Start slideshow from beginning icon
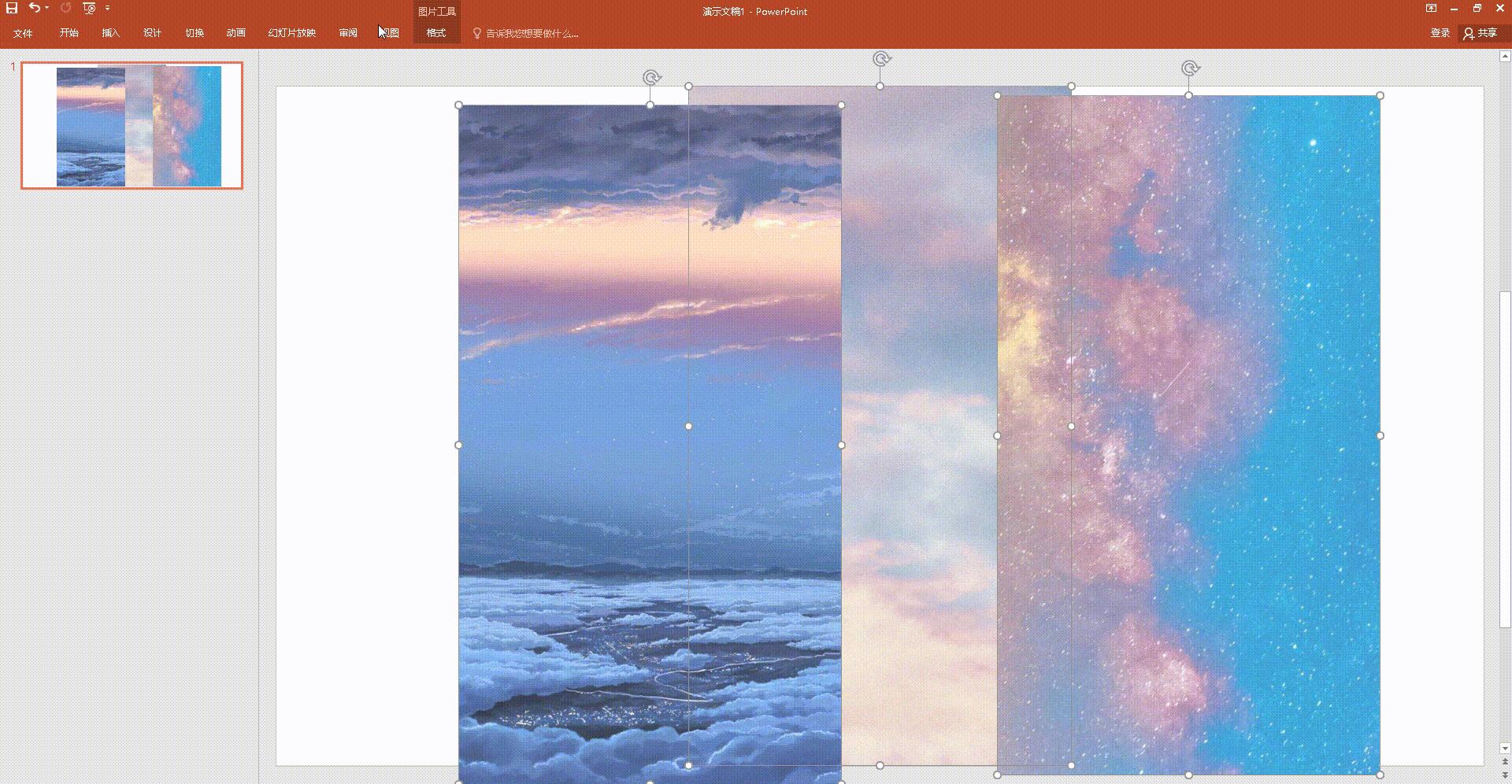Viewport: 1512px width, 784px height. [x=89, y=8]
